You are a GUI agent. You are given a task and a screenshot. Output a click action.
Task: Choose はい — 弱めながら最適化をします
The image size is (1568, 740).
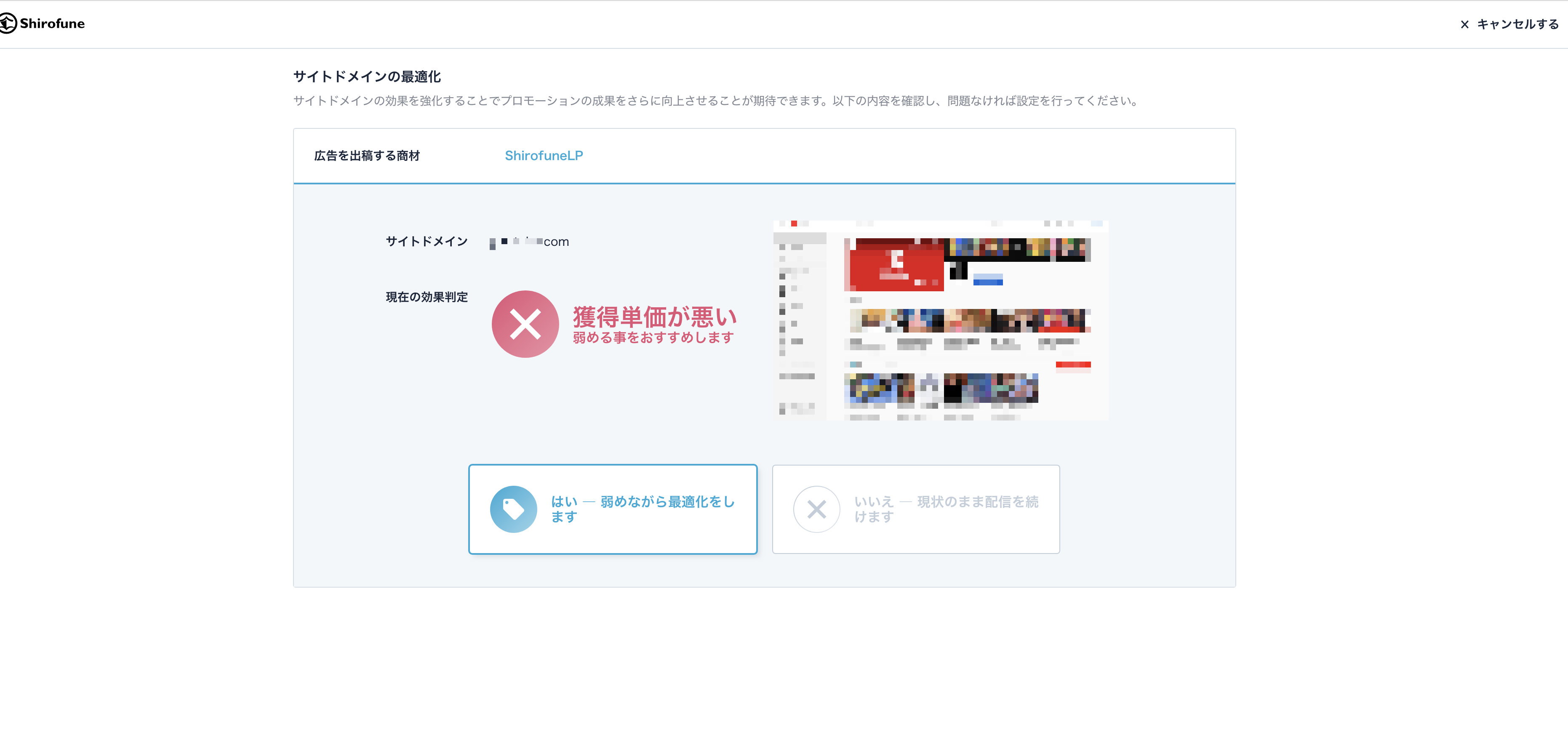tap(612, 509)
